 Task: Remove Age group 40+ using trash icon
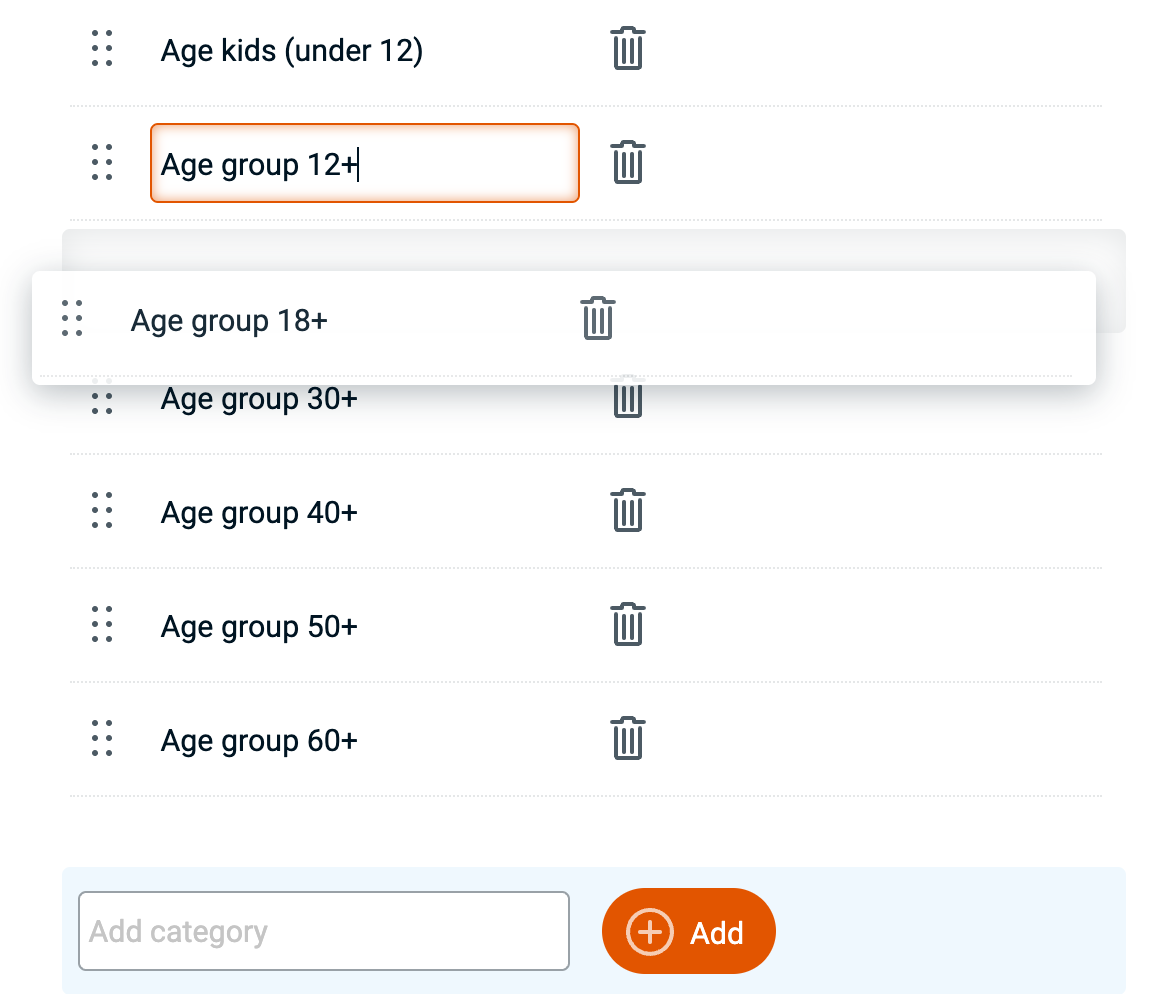627,511
